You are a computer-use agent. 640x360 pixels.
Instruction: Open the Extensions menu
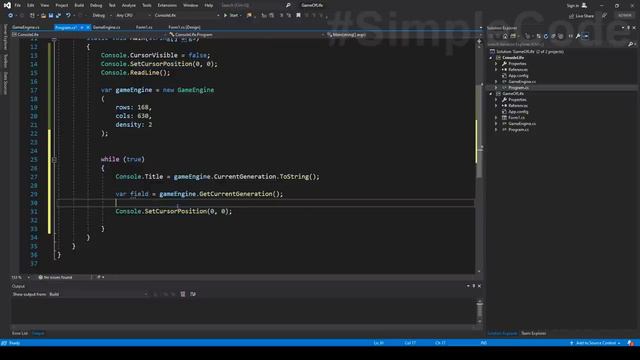point(167,5)
